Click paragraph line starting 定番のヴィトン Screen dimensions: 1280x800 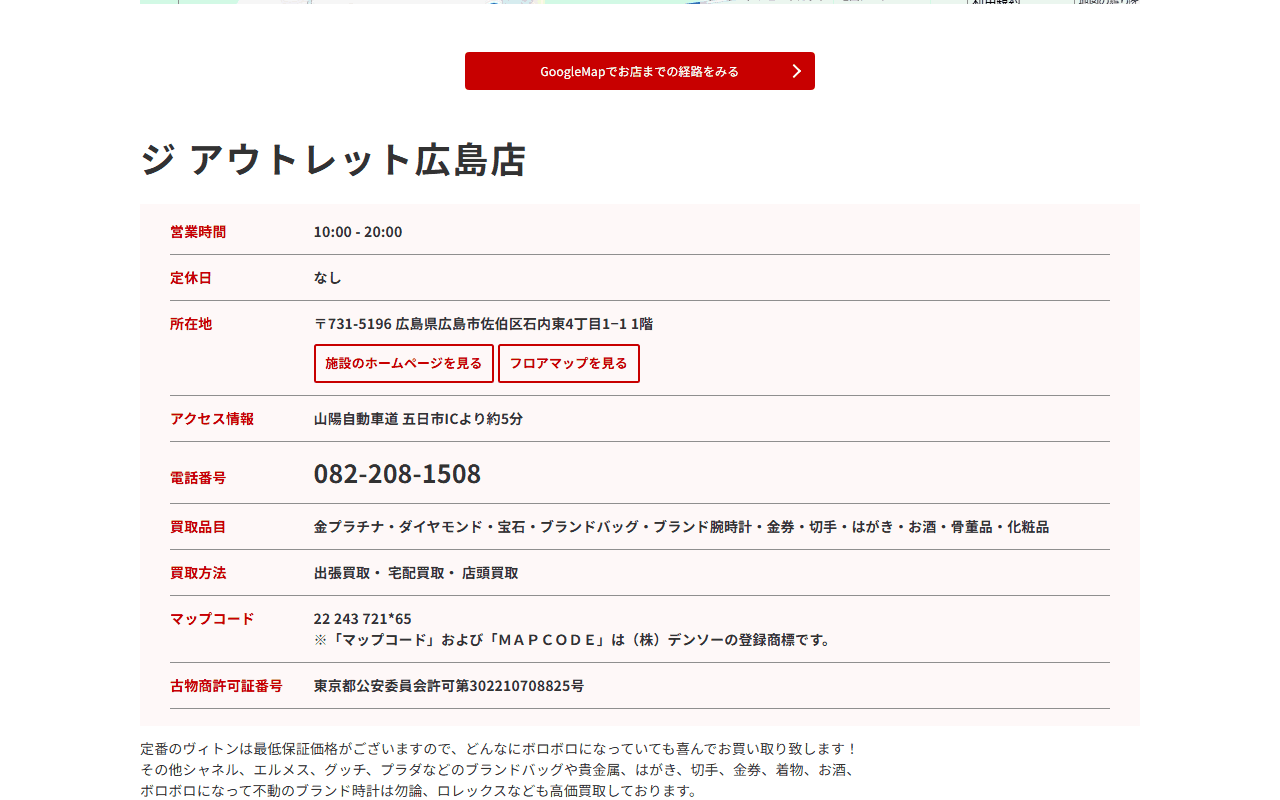(x=499, y=749)
